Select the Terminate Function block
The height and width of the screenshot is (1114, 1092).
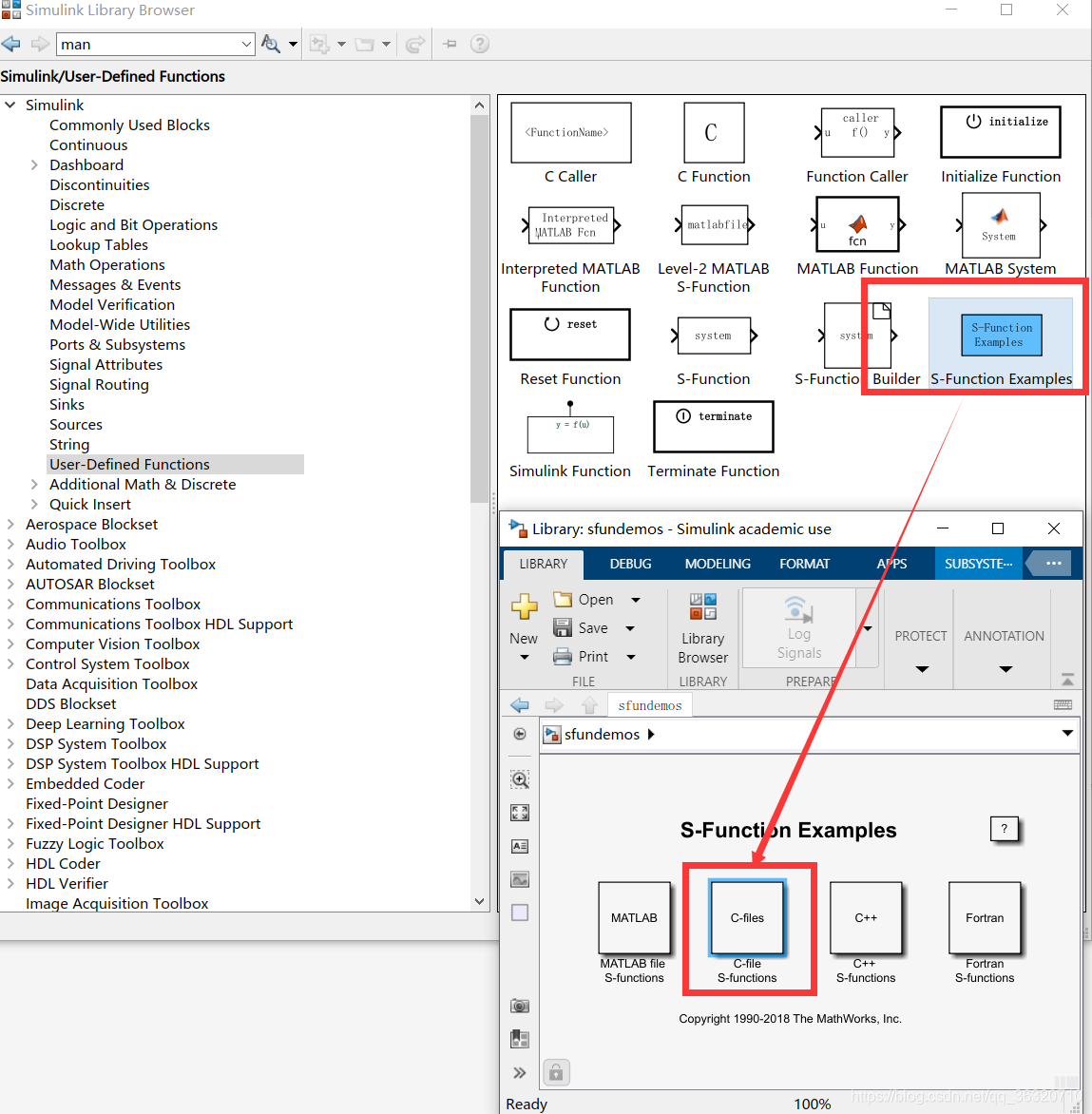click(714, 427)
